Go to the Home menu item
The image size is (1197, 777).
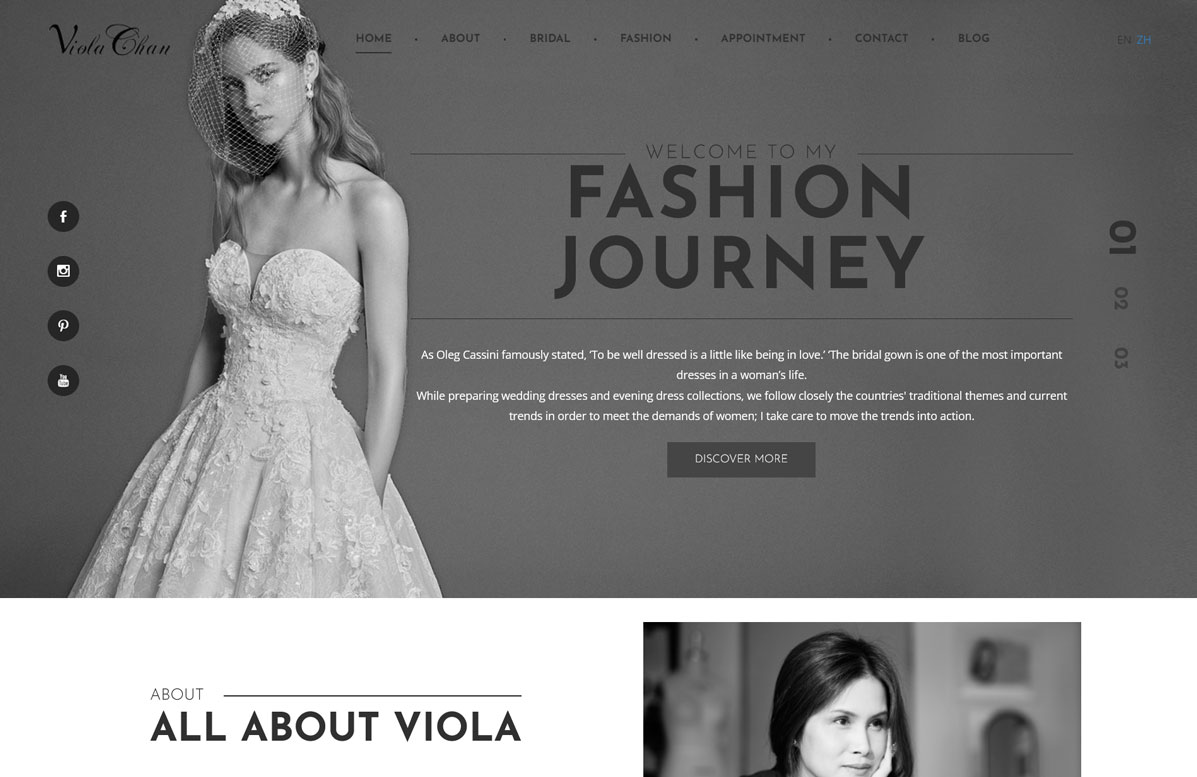(x=373, y=38)
